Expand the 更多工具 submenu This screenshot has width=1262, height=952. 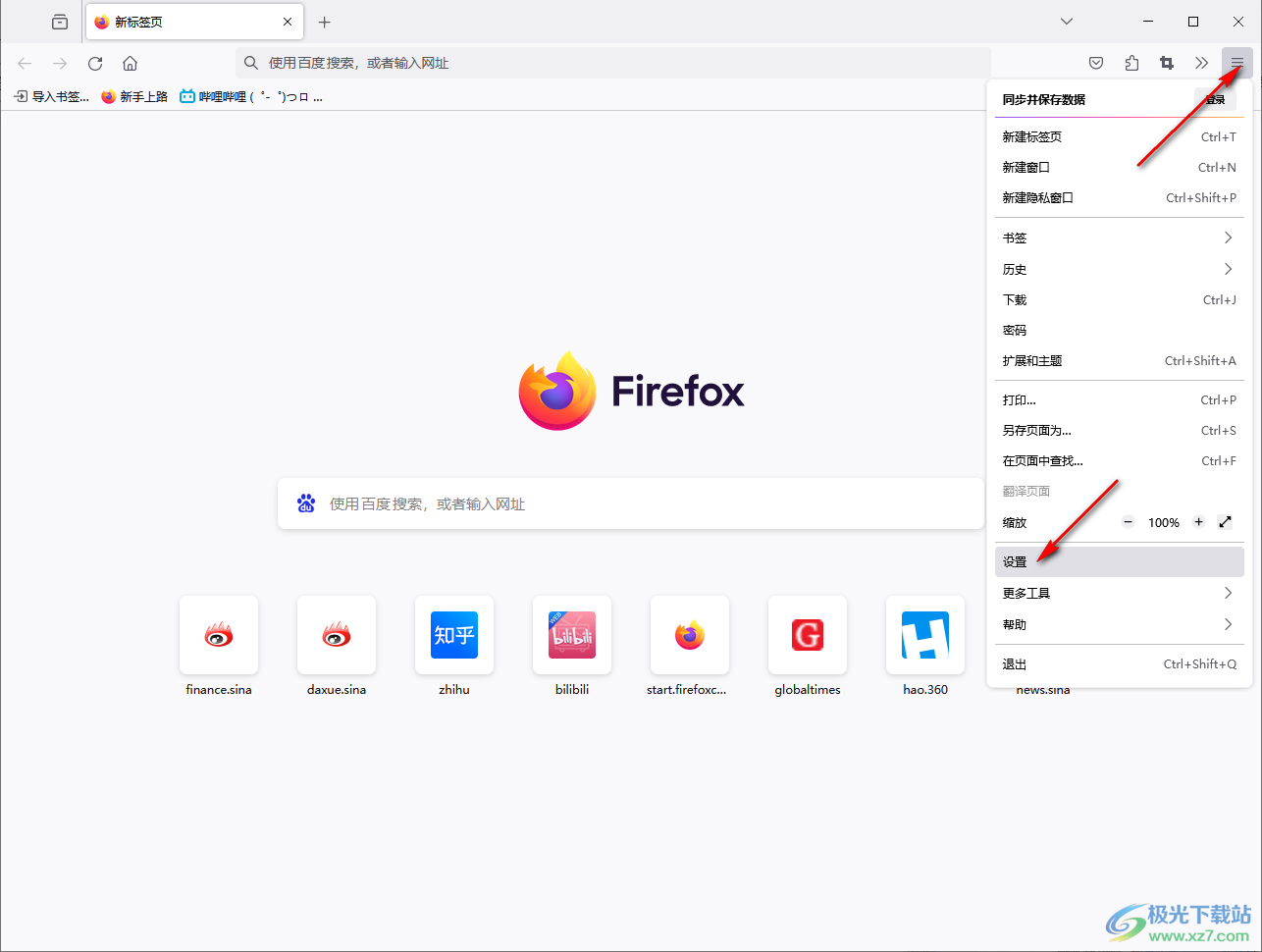click(x=1119, y=594)
